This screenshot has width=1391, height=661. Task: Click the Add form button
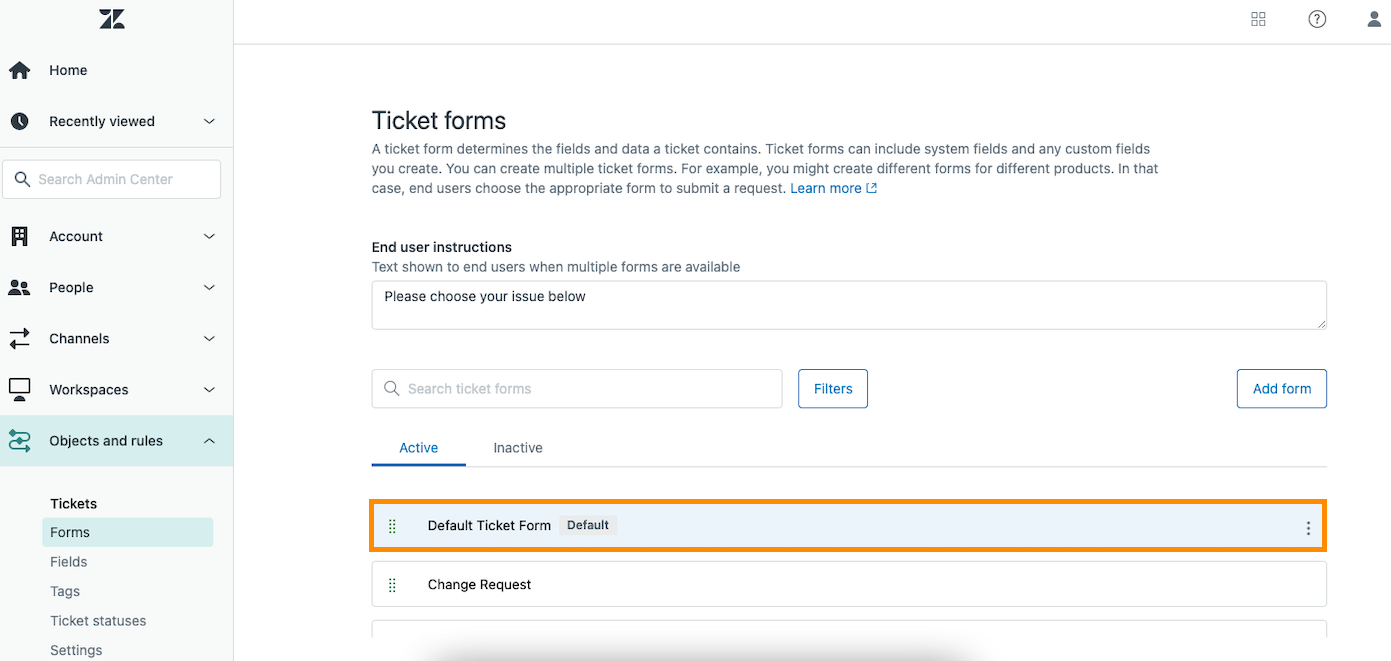[x=1282, y=389]
